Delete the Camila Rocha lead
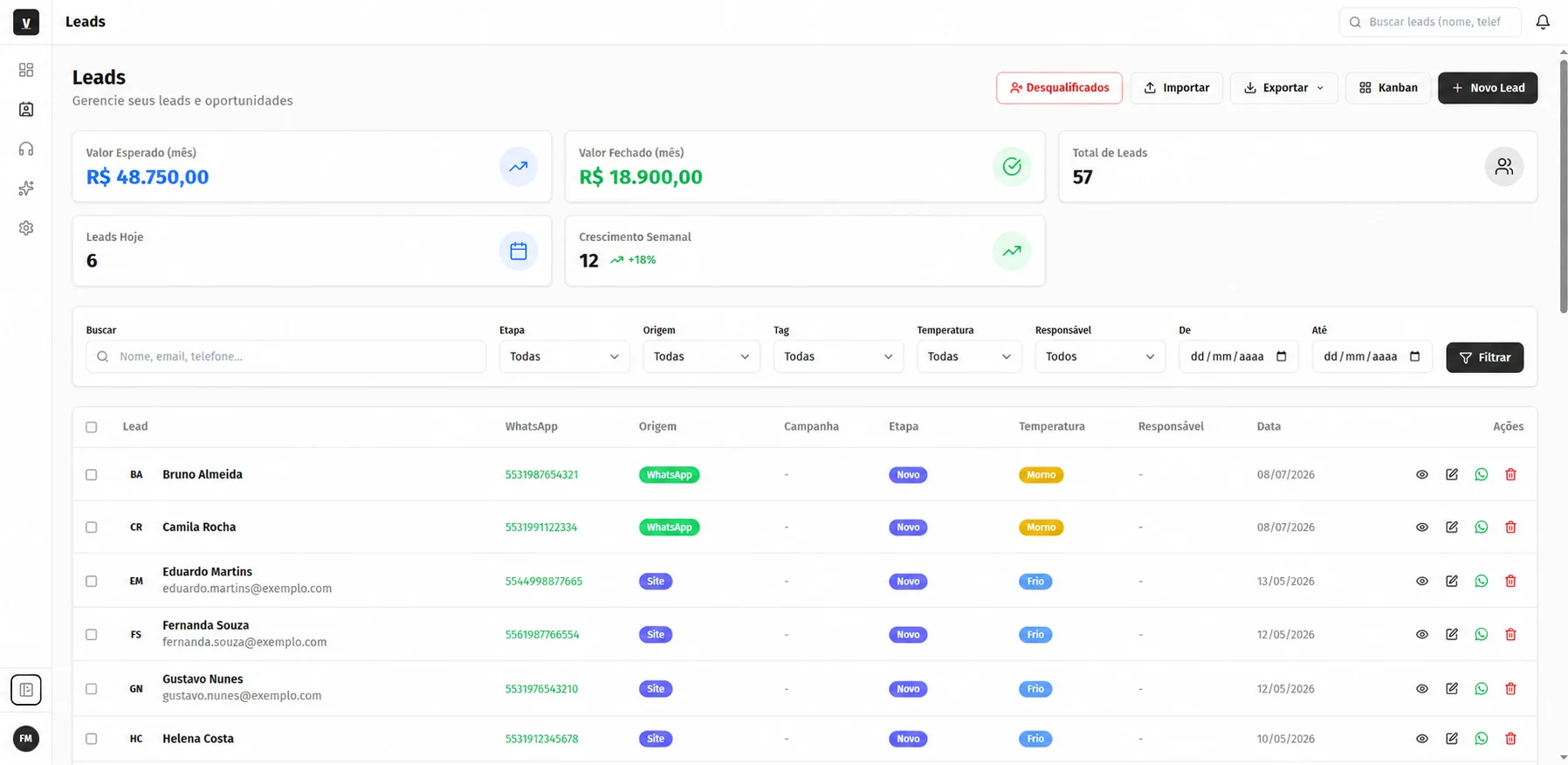 [x=1510, y=527]
